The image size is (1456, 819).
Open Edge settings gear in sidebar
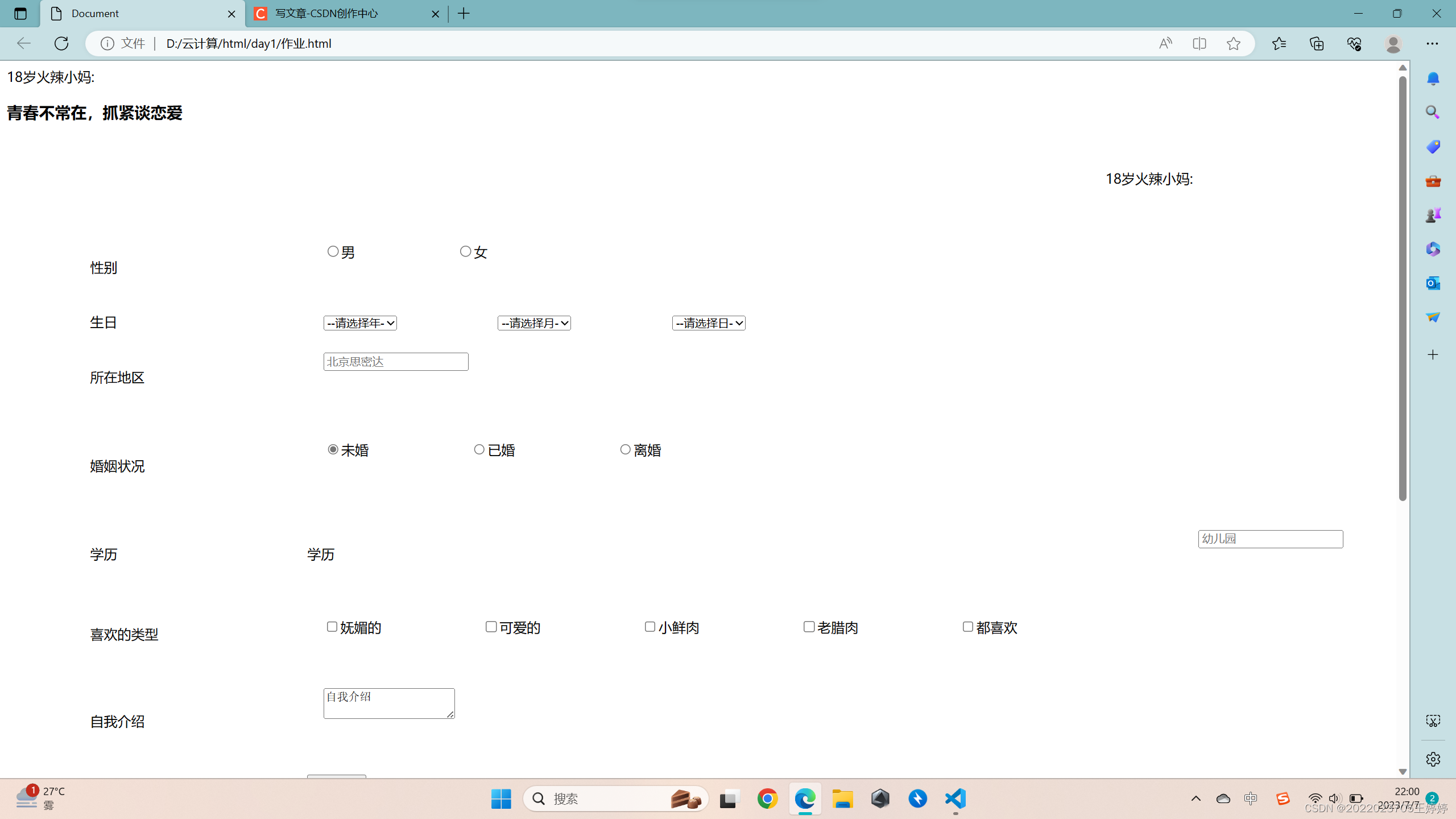coord(1433,759)
